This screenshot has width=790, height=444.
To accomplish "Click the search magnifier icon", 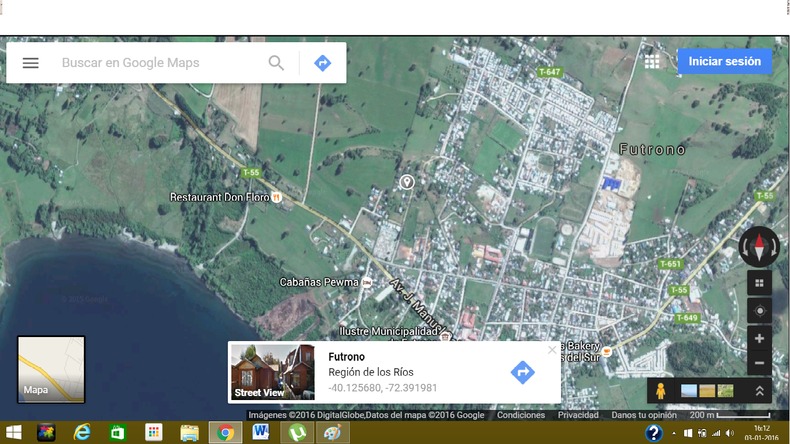I will [276, 63].
